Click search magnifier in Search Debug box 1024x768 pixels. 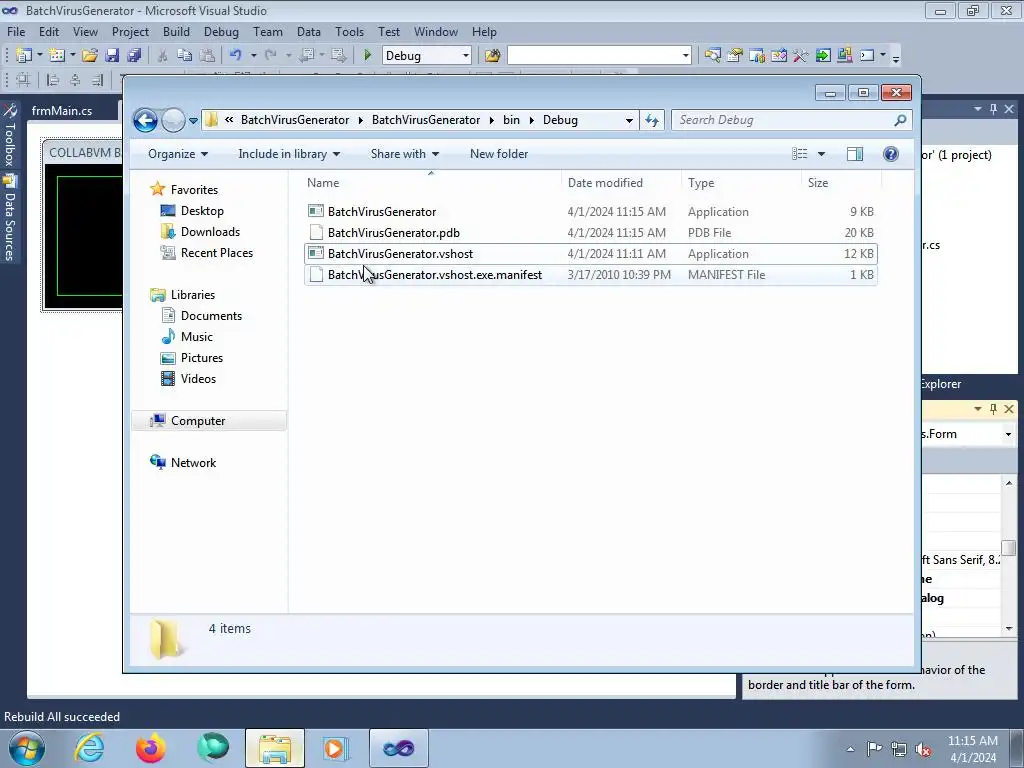(x=900, y=120)
